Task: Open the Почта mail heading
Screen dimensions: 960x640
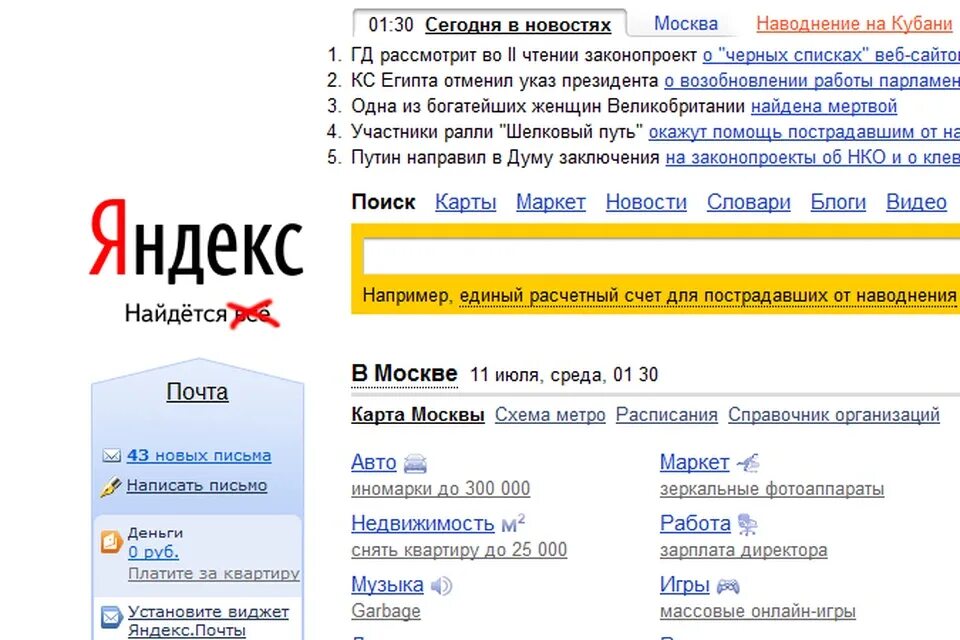Action: [x=197, y=391]
